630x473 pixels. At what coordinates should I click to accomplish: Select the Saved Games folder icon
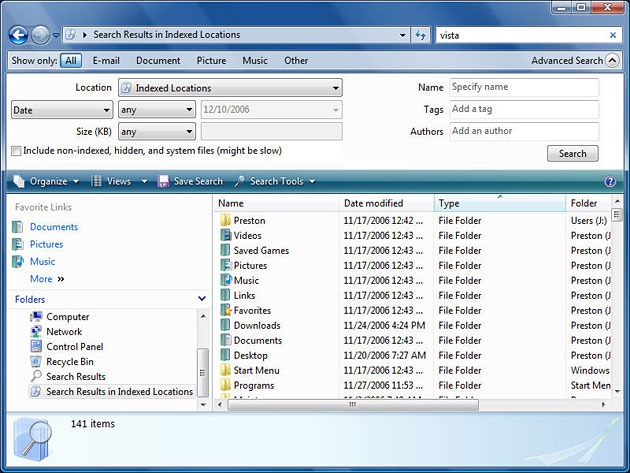(x=226, y=250)
